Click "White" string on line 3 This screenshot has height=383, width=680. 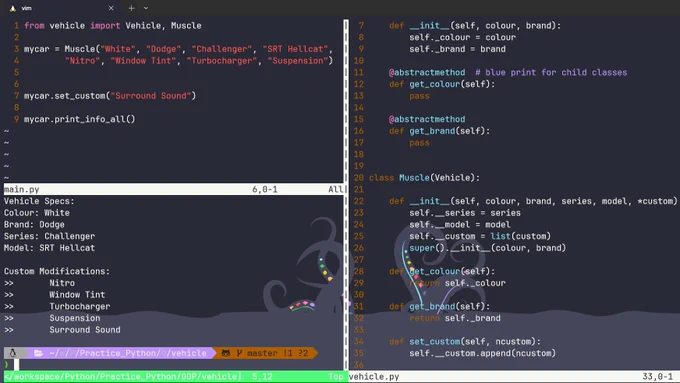pos(118,49)
